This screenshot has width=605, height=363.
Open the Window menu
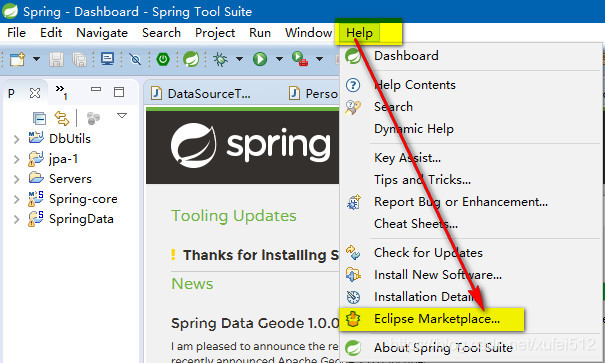[x=308, y=33]
